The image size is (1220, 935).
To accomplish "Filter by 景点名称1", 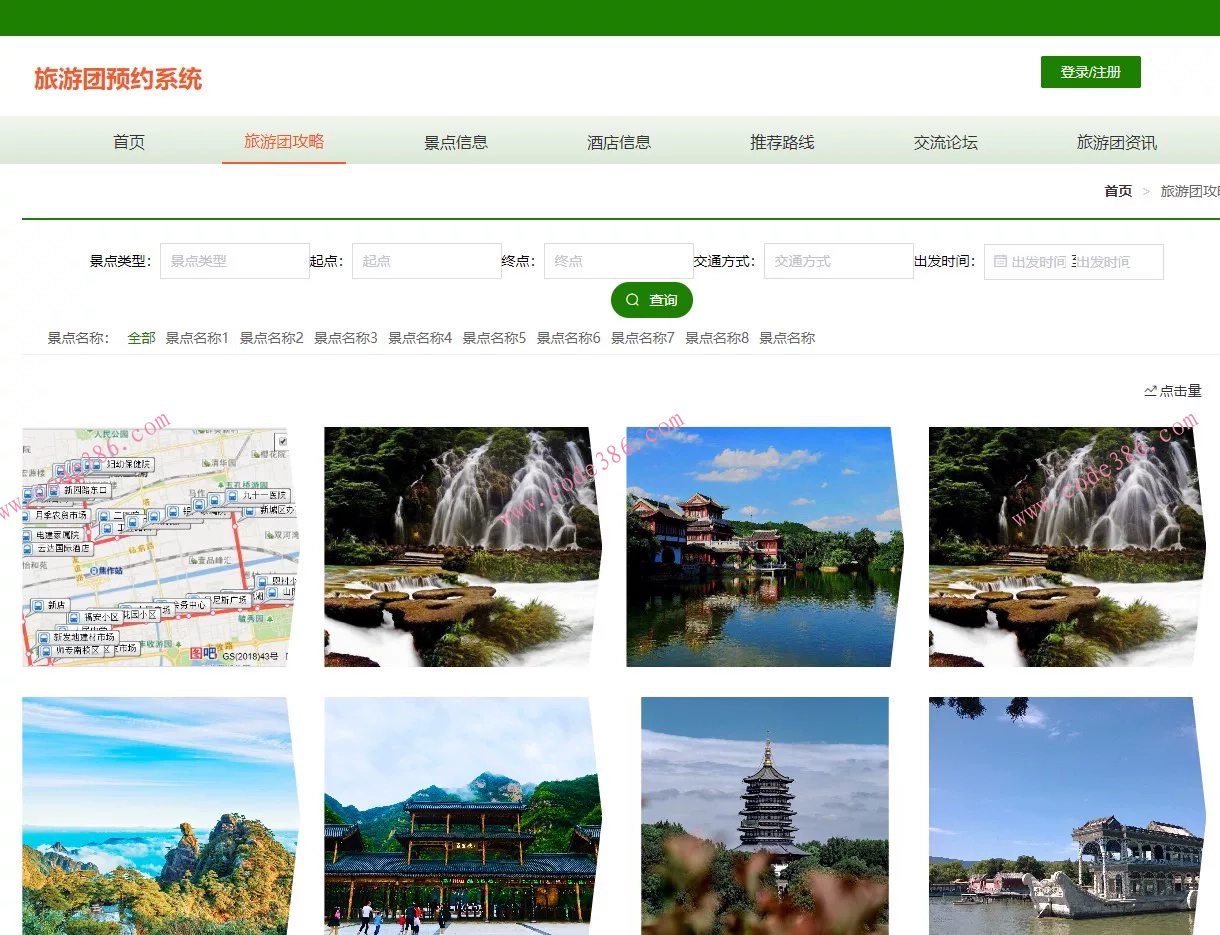I will point(197,338).
